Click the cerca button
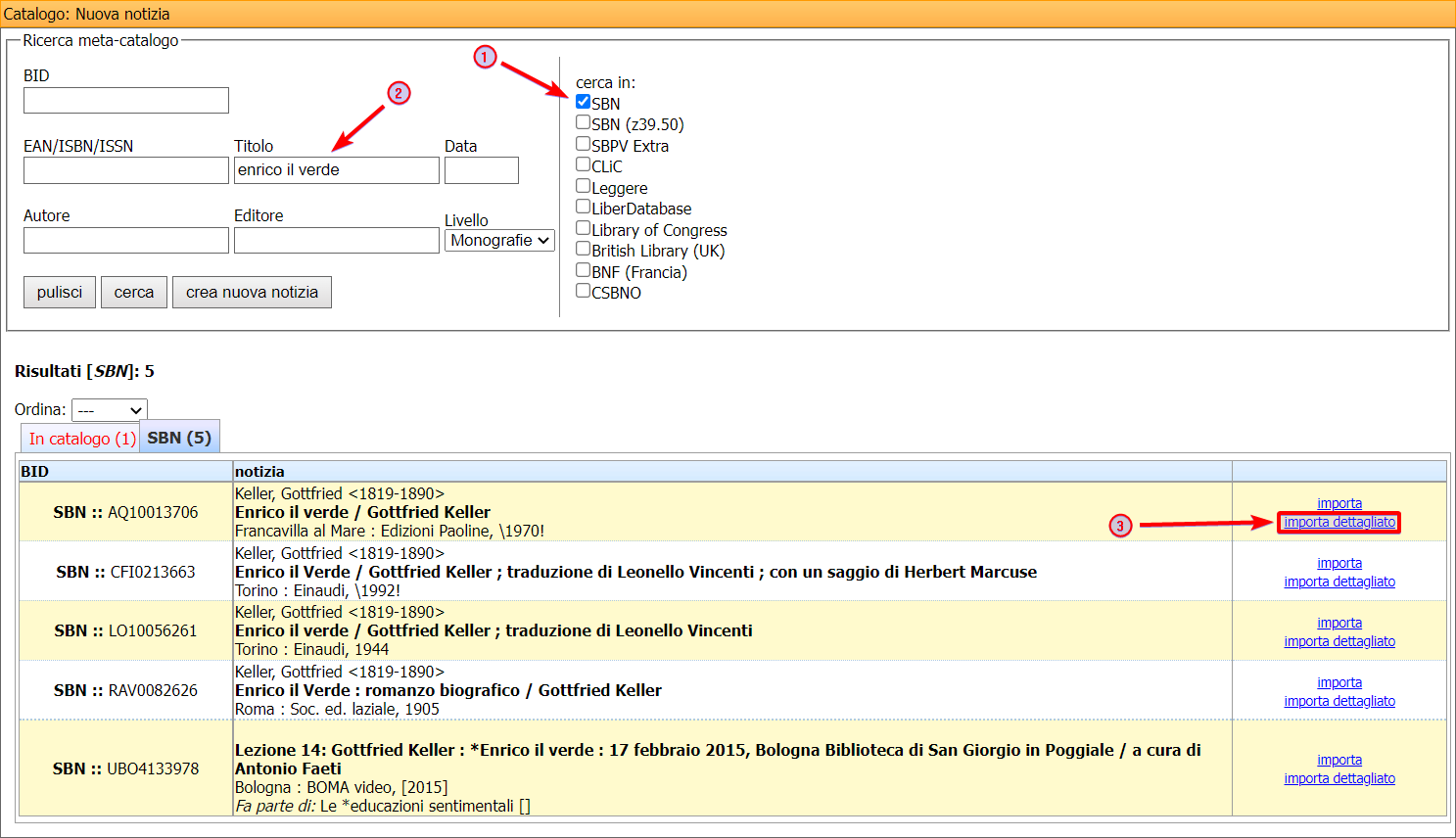 133,293
